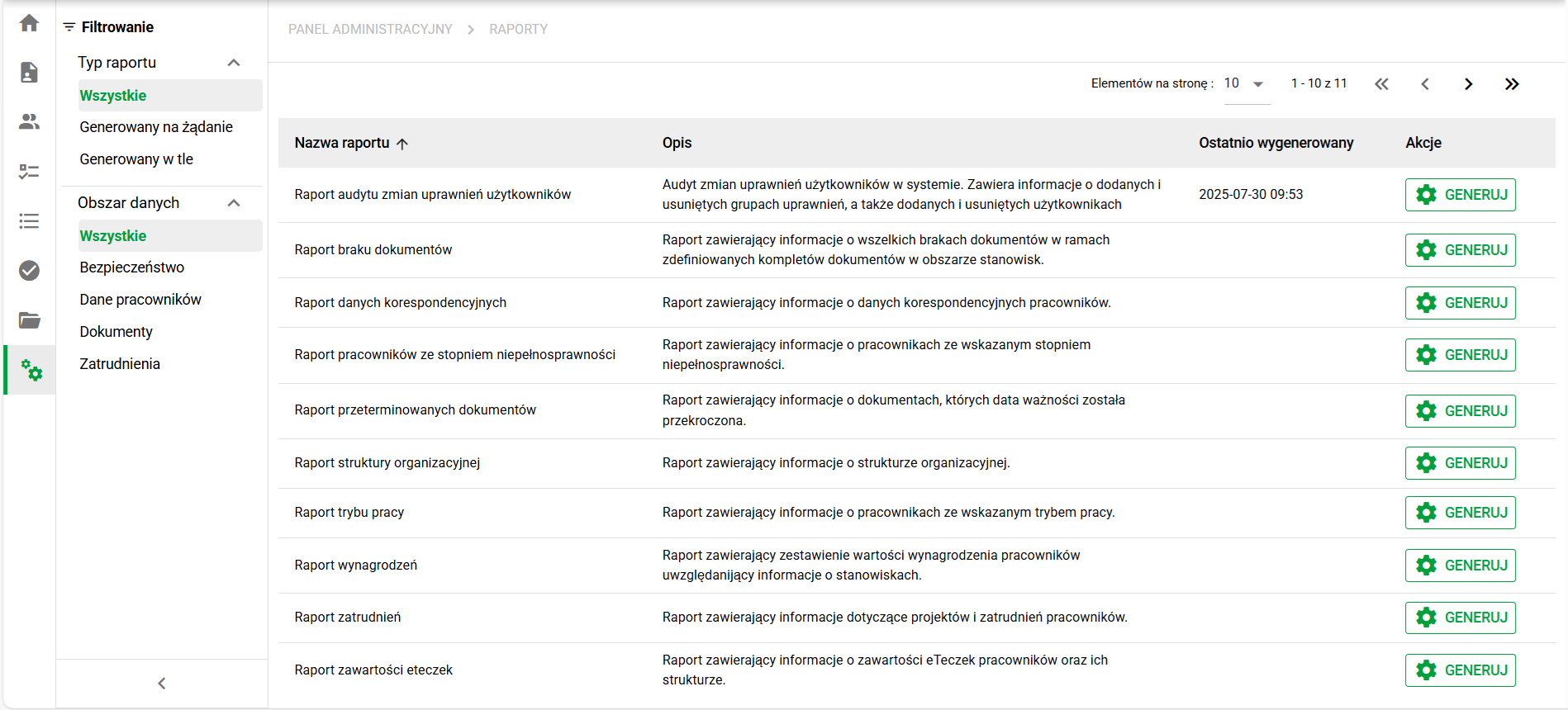The height and width of the screenshot is (710, 1568).
Task: Open the folder icon in sidebar
Action: [x=29, y=320]
